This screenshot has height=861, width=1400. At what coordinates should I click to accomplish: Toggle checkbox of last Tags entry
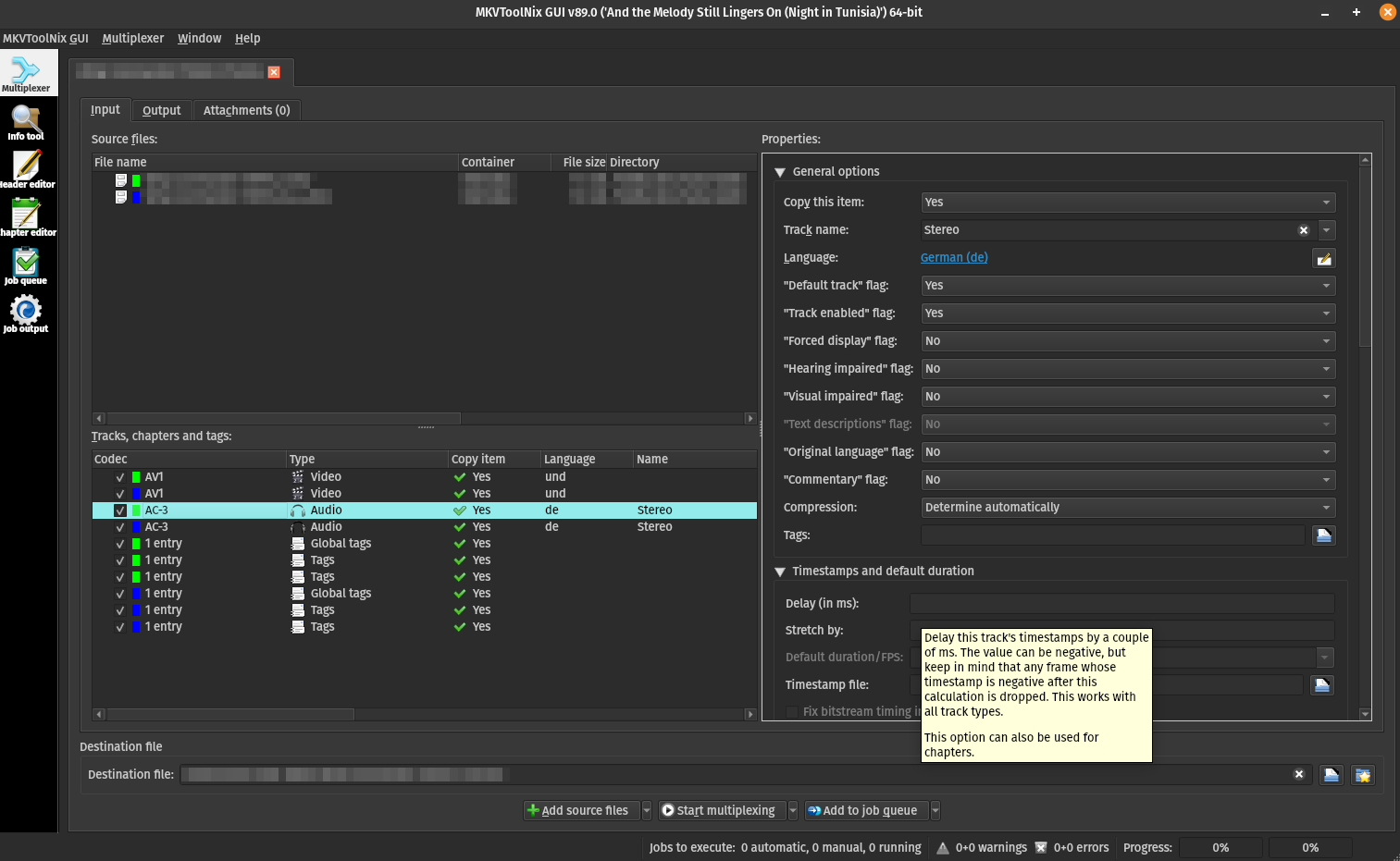[x=120, y=627]
